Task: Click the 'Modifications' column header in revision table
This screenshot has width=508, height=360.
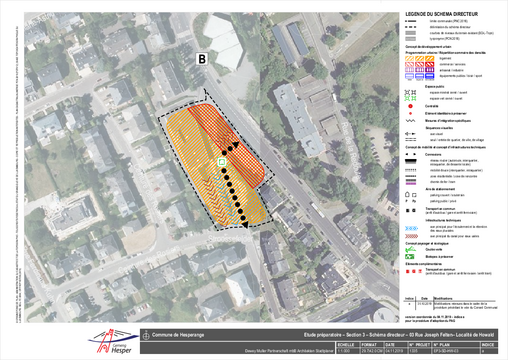Action: point(443,299)
